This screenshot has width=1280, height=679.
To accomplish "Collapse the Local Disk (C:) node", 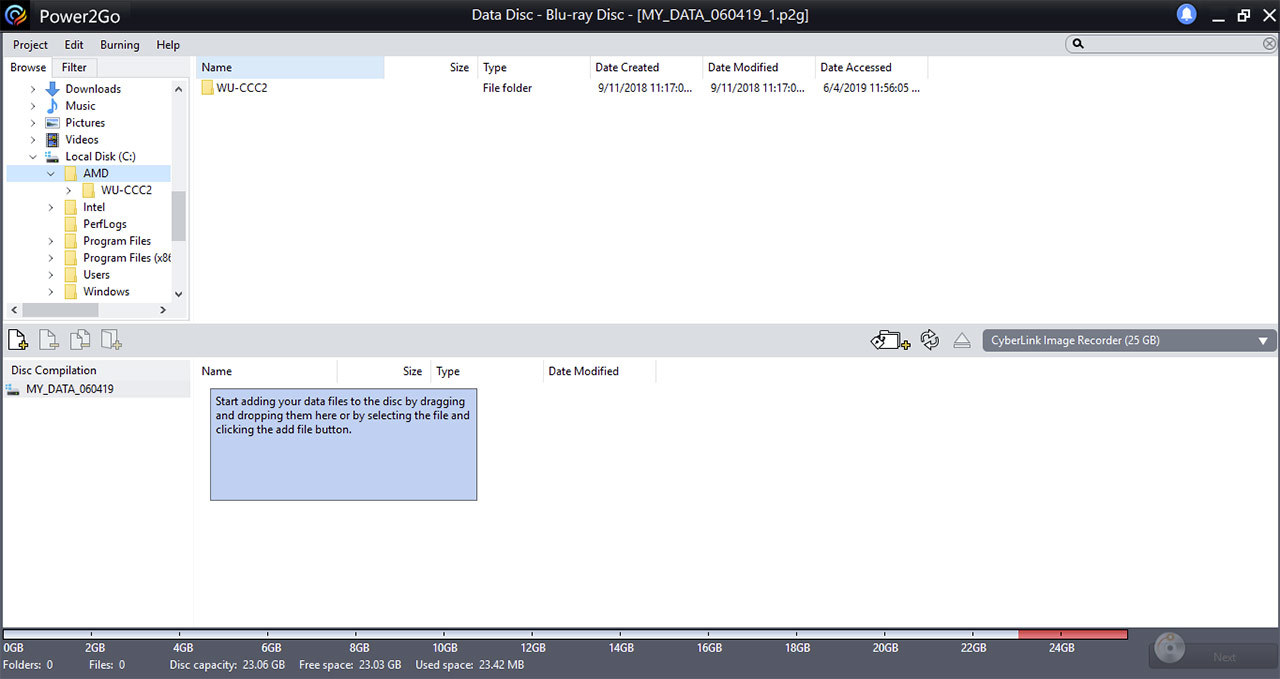I will tap(33, 157).
